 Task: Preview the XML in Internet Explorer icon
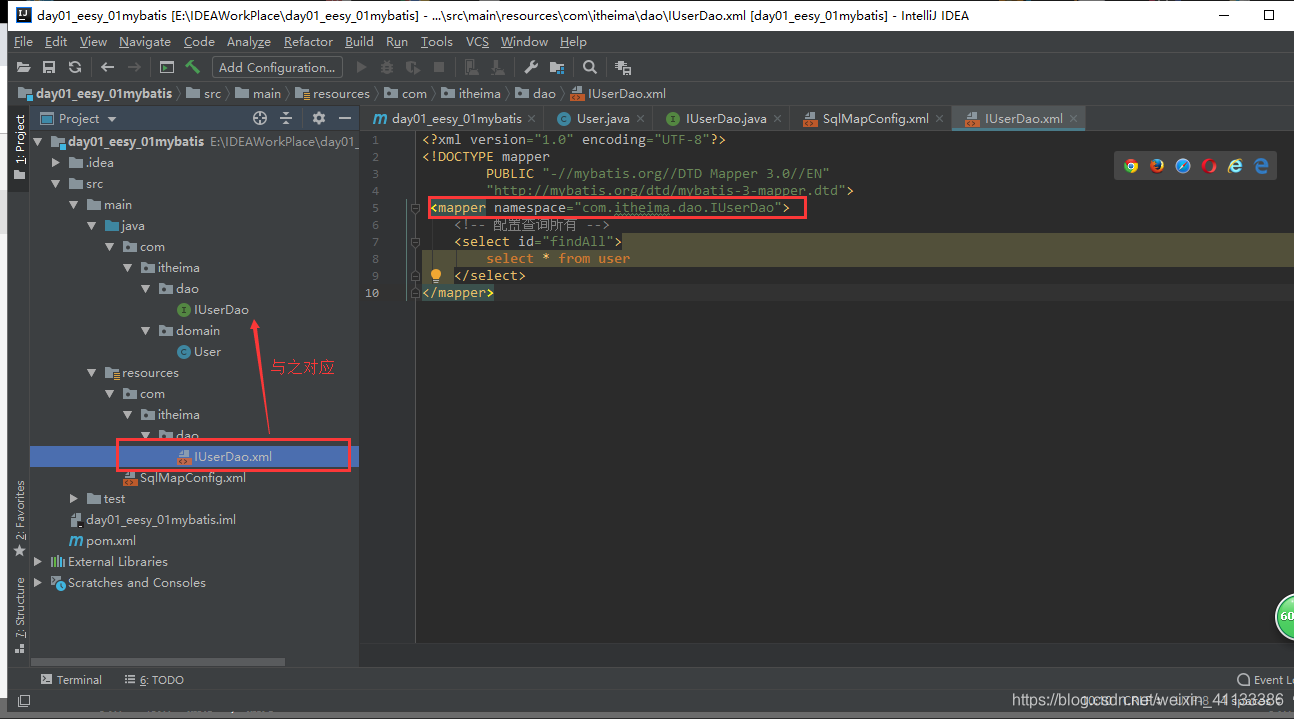click(1235, 166)
